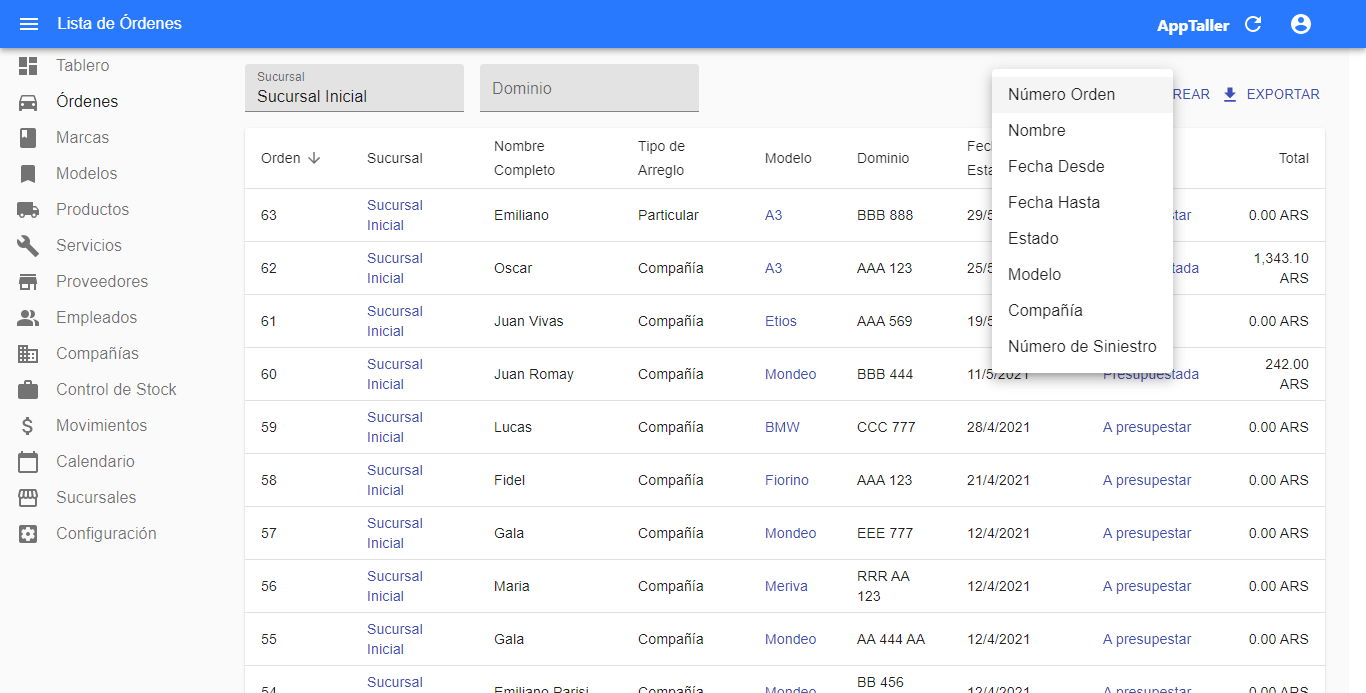Focus the Dominio input field
The height and width of the screenshot is (693, 1366).
coord(589,88)
